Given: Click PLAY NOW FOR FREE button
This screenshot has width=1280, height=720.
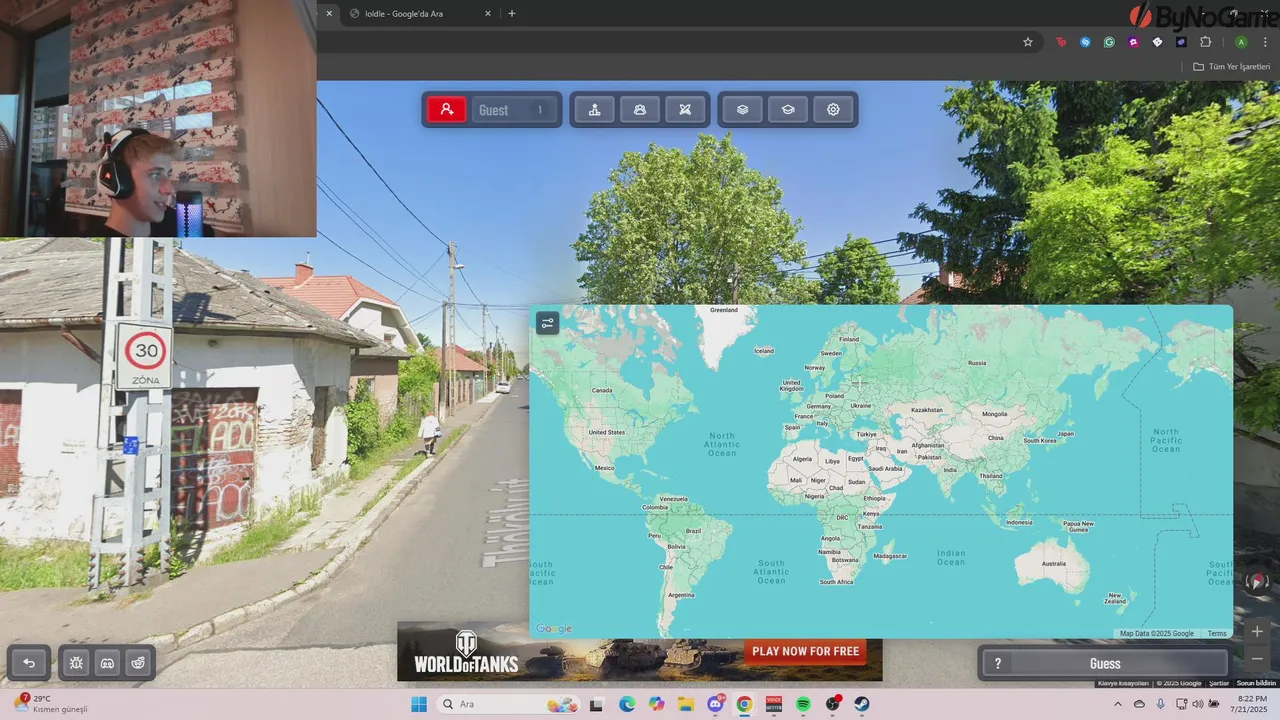Looking at the screenshot, I should [805, 651].
